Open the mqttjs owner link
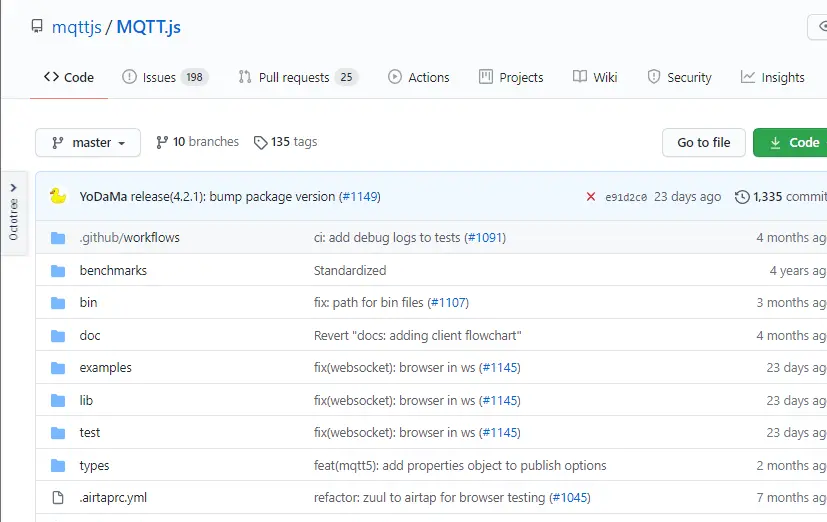Screen dimensions: 827x522 pos(76,27)
